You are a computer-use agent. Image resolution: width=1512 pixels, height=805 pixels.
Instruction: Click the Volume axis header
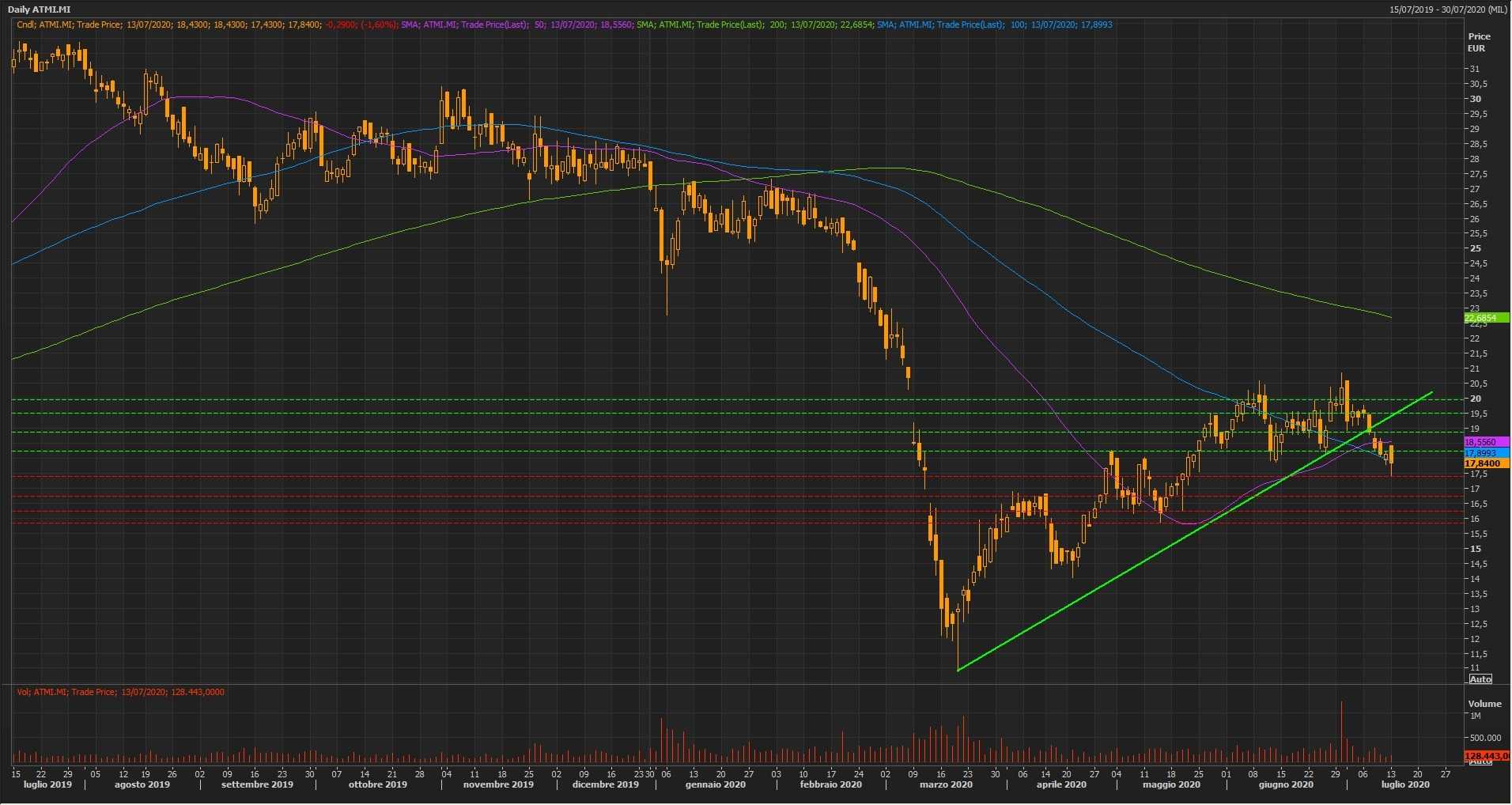coord(1484,704)
